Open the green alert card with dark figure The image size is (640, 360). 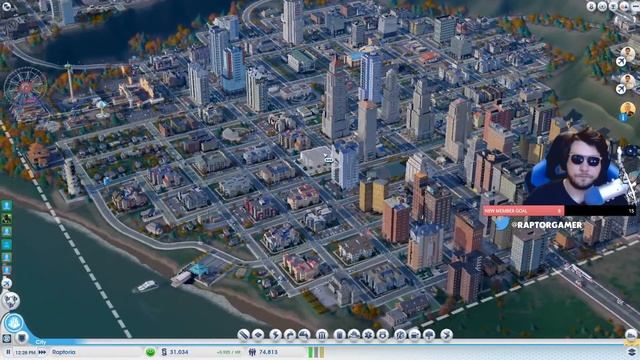7,218
